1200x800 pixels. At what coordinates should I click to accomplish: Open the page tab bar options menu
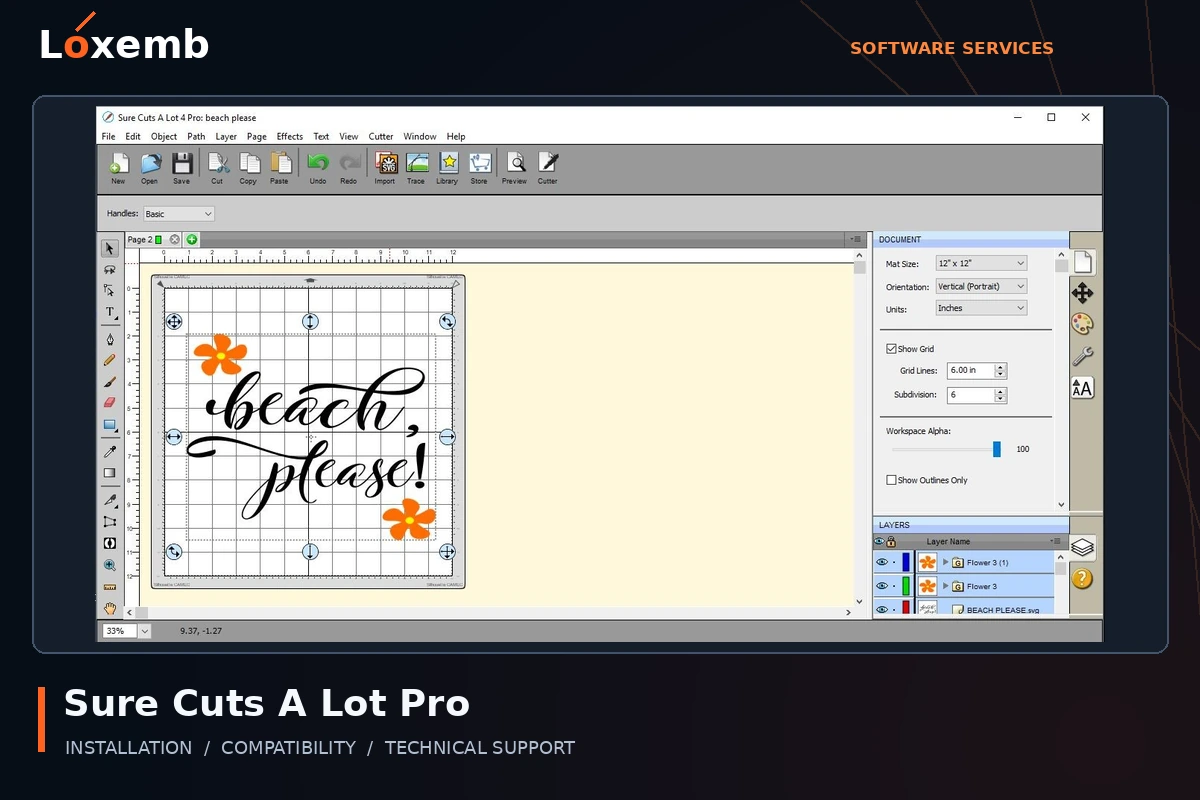855,239
